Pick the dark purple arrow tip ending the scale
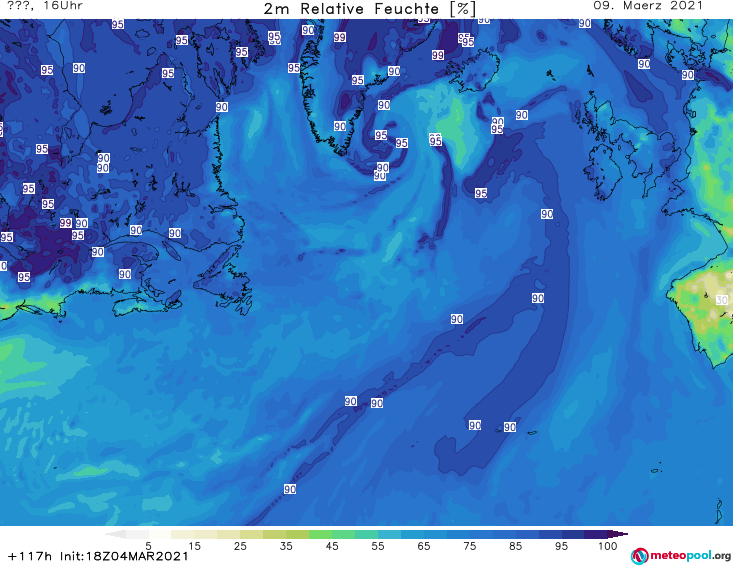 (x=618, y=534)
